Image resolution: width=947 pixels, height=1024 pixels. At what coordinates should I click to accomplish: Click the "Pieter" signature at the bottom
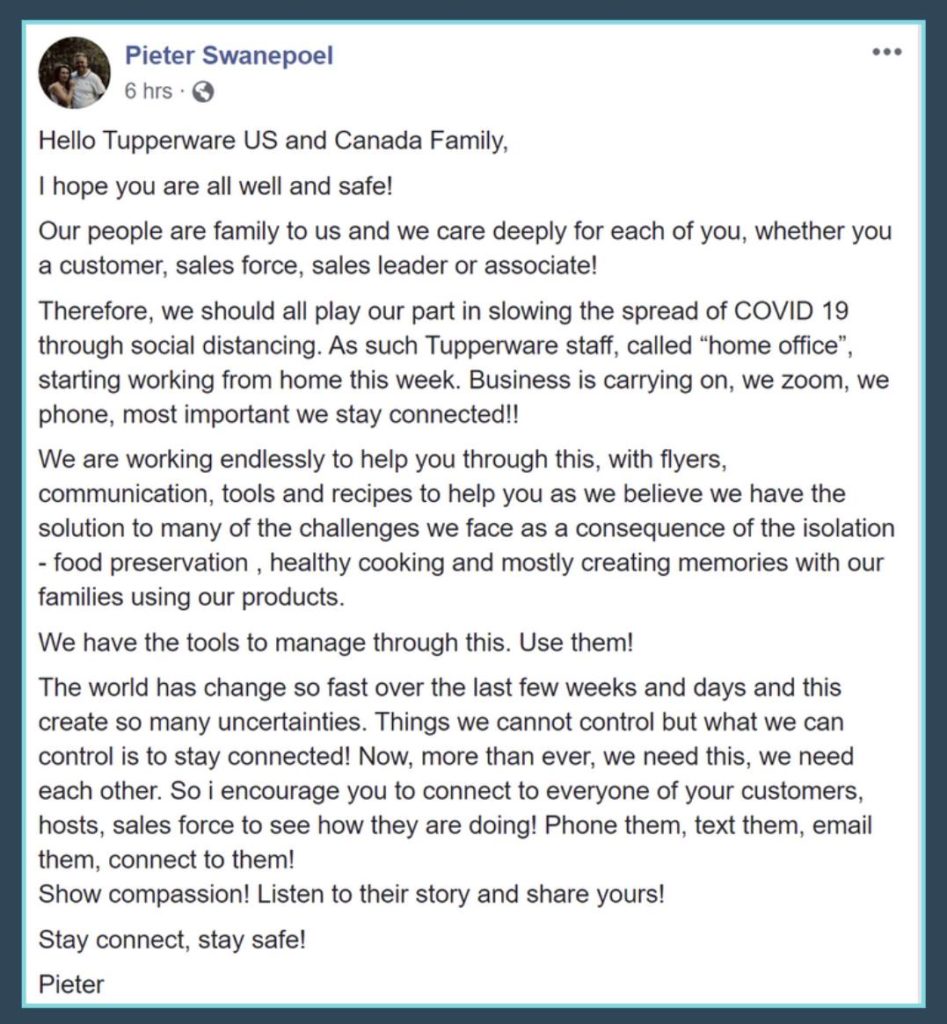pyautogui.click(x=71, y=985)
